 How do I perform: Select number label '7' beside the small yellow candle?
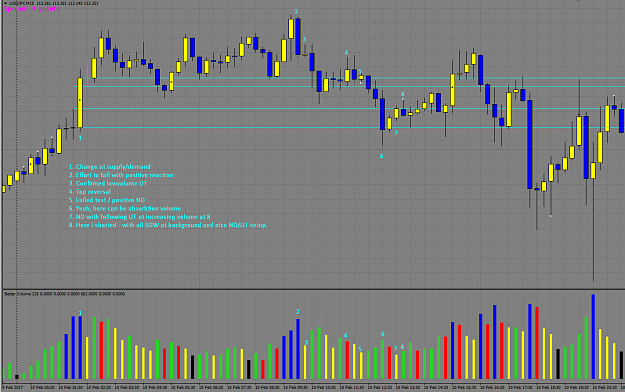point(396,133)
